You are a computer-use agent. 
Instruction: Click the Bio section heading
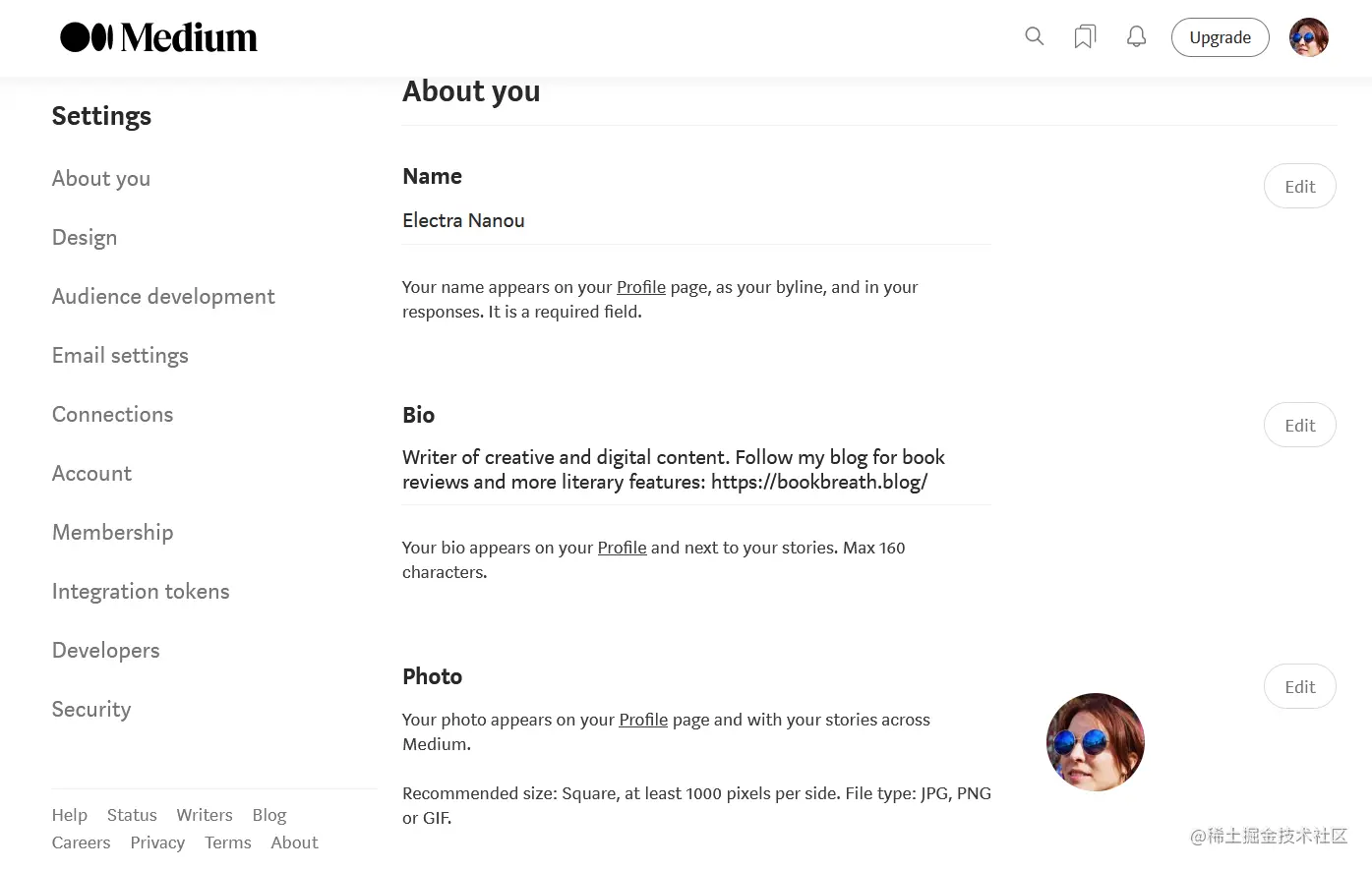(x=418, y=415)
